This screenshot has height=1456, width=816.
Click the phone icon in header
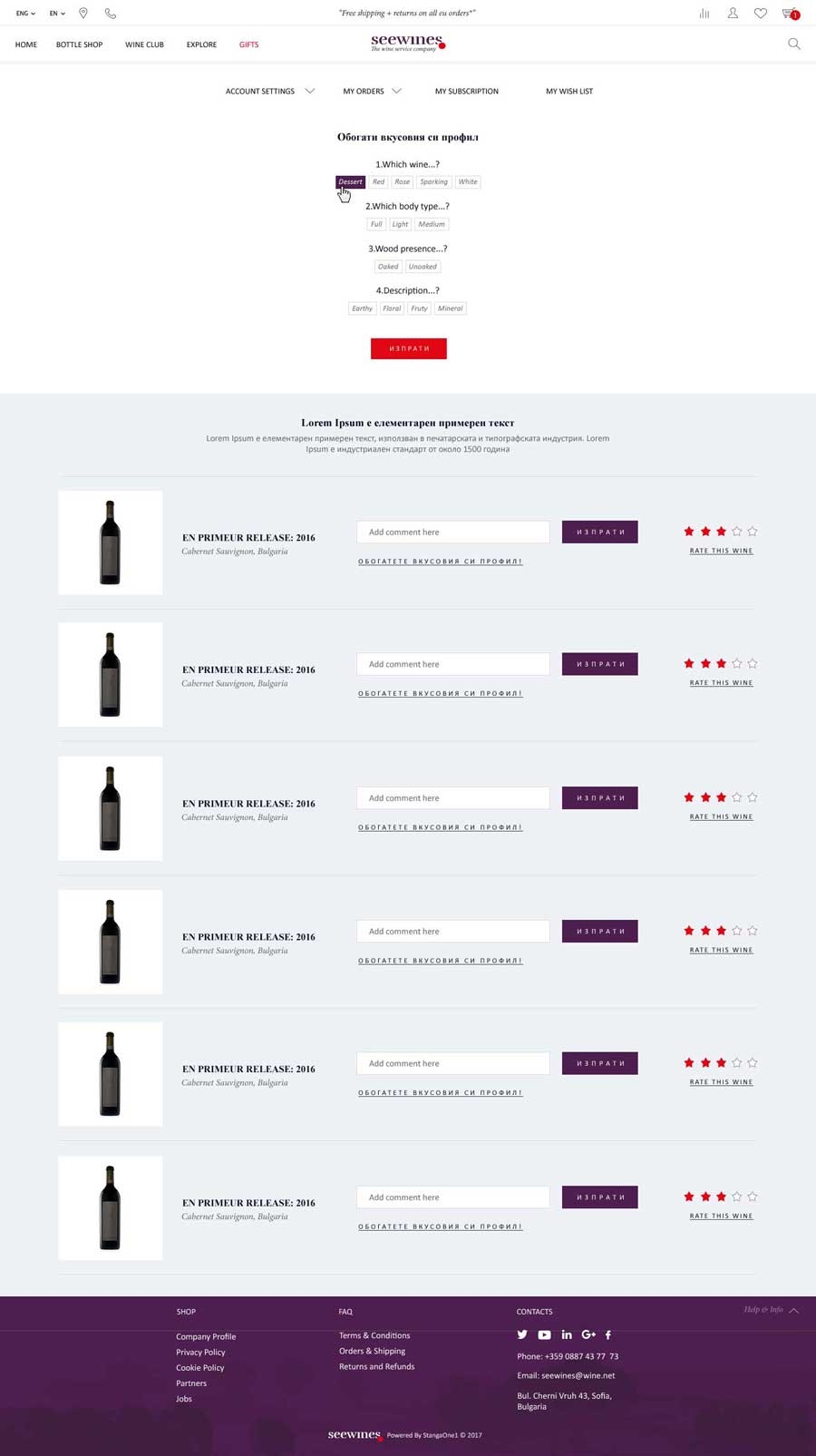[x=111, y=14]
